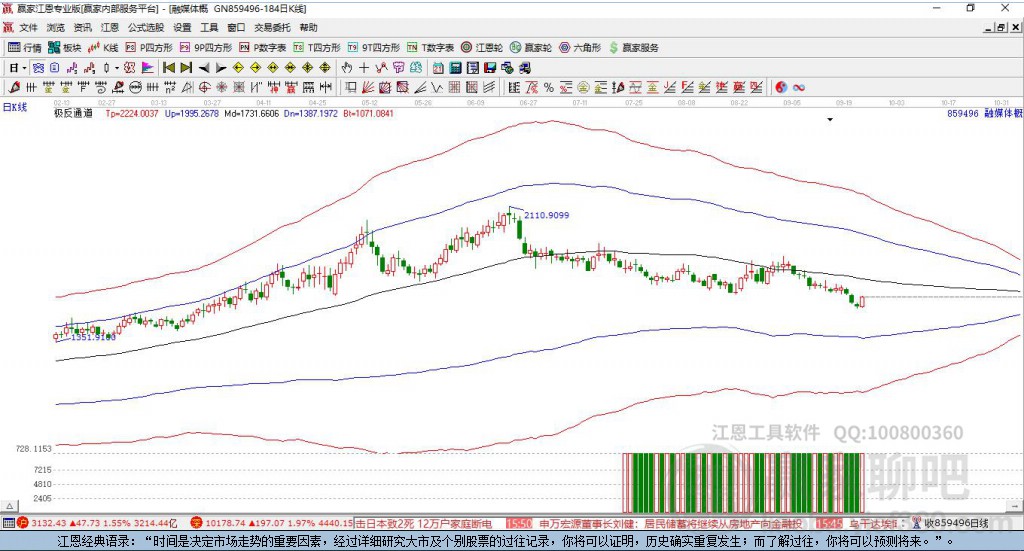Open the calculator icon

tap(455, 68)
